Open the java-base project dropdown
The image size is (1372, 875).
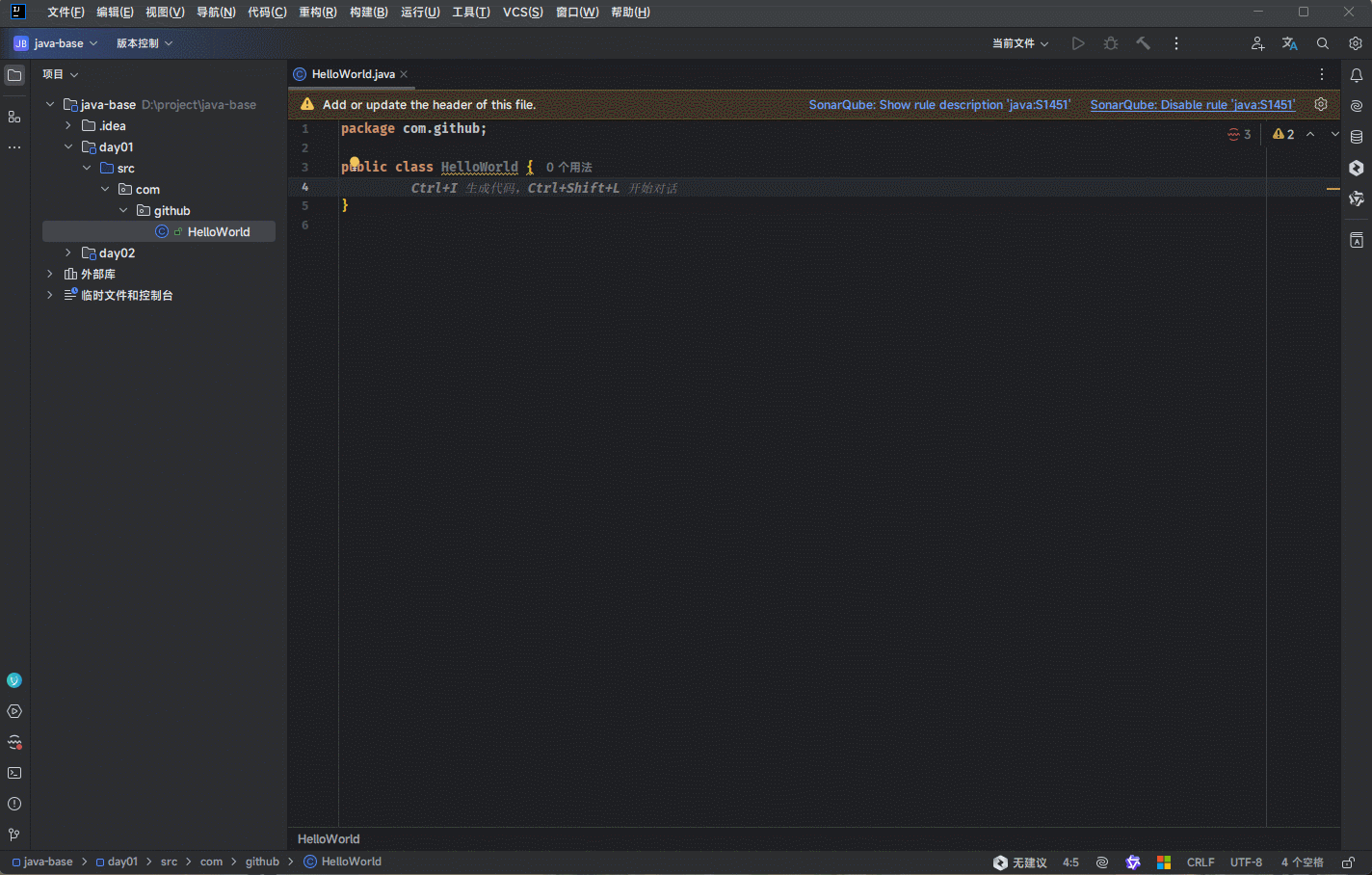tap(57, 43)
